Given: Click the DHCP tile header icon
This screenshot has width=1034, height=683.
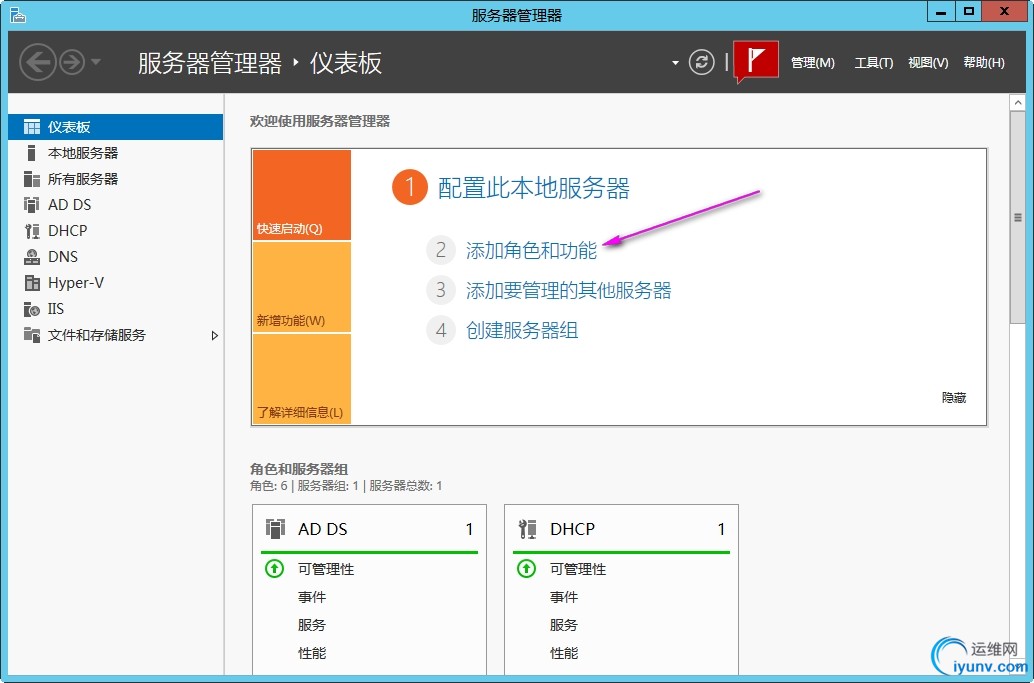Looking at the screenshot, I should coord(527,529).
